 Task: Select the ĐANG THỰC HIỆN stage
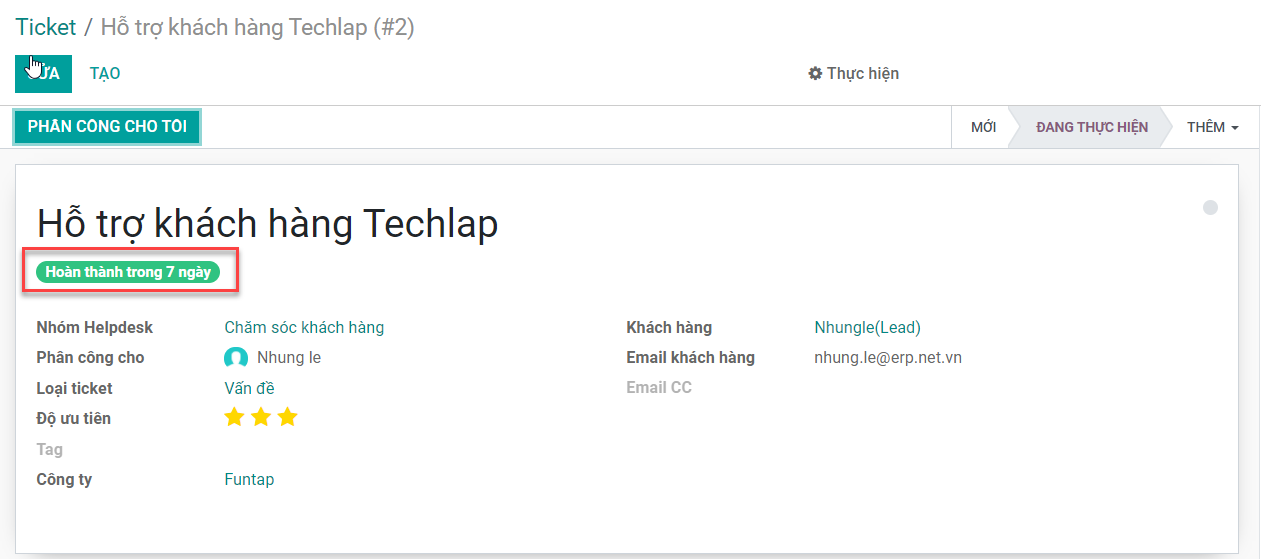1091,127
